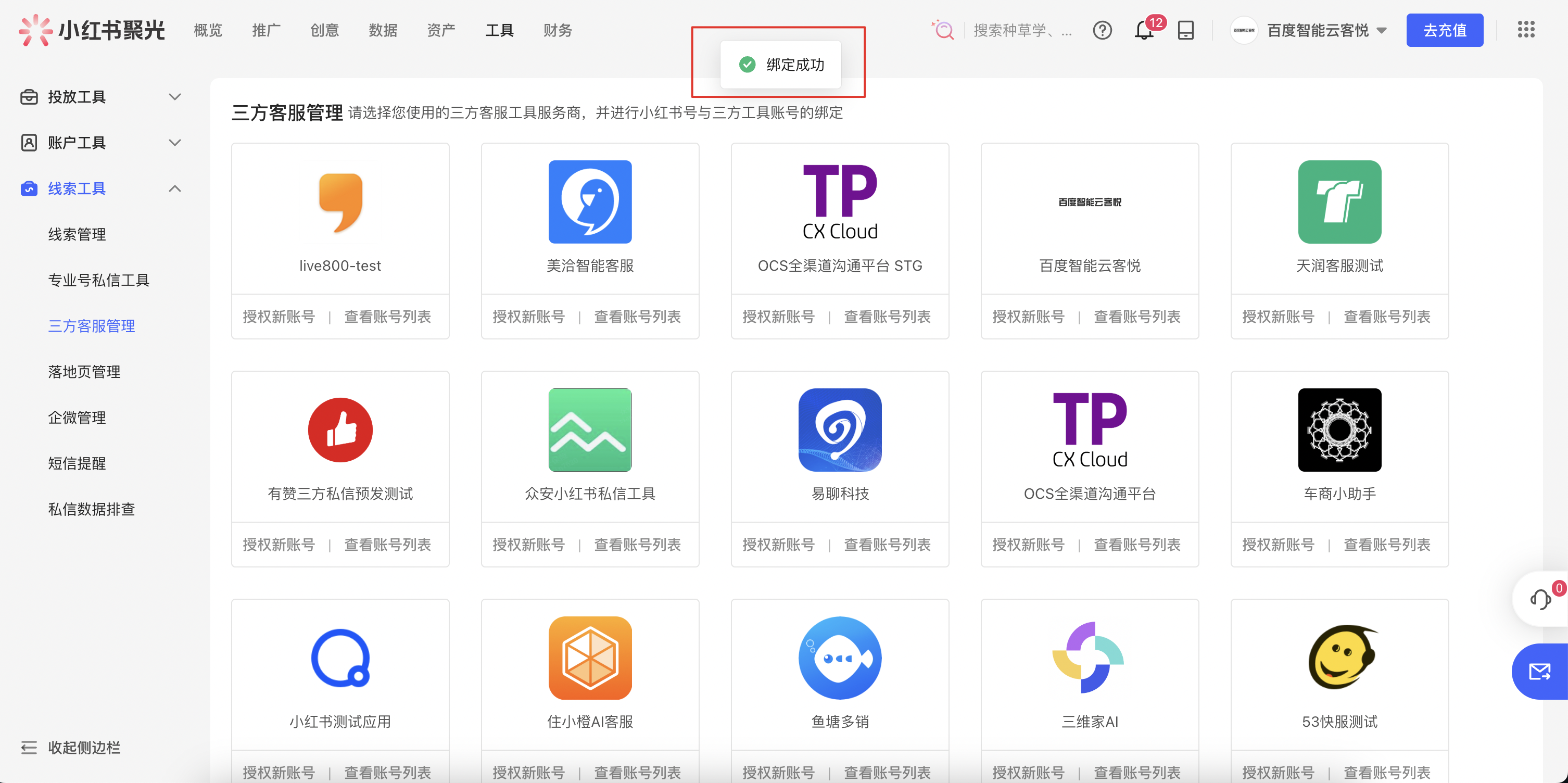Open 查看账号列表 under 百度智能云客悦

(1137, 317)
